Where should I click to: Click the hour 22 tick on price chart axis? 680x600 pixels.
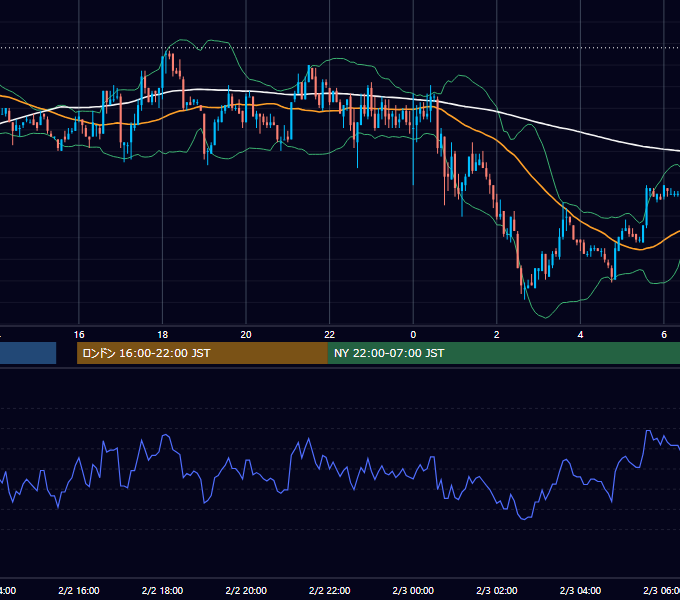[330, 335]
